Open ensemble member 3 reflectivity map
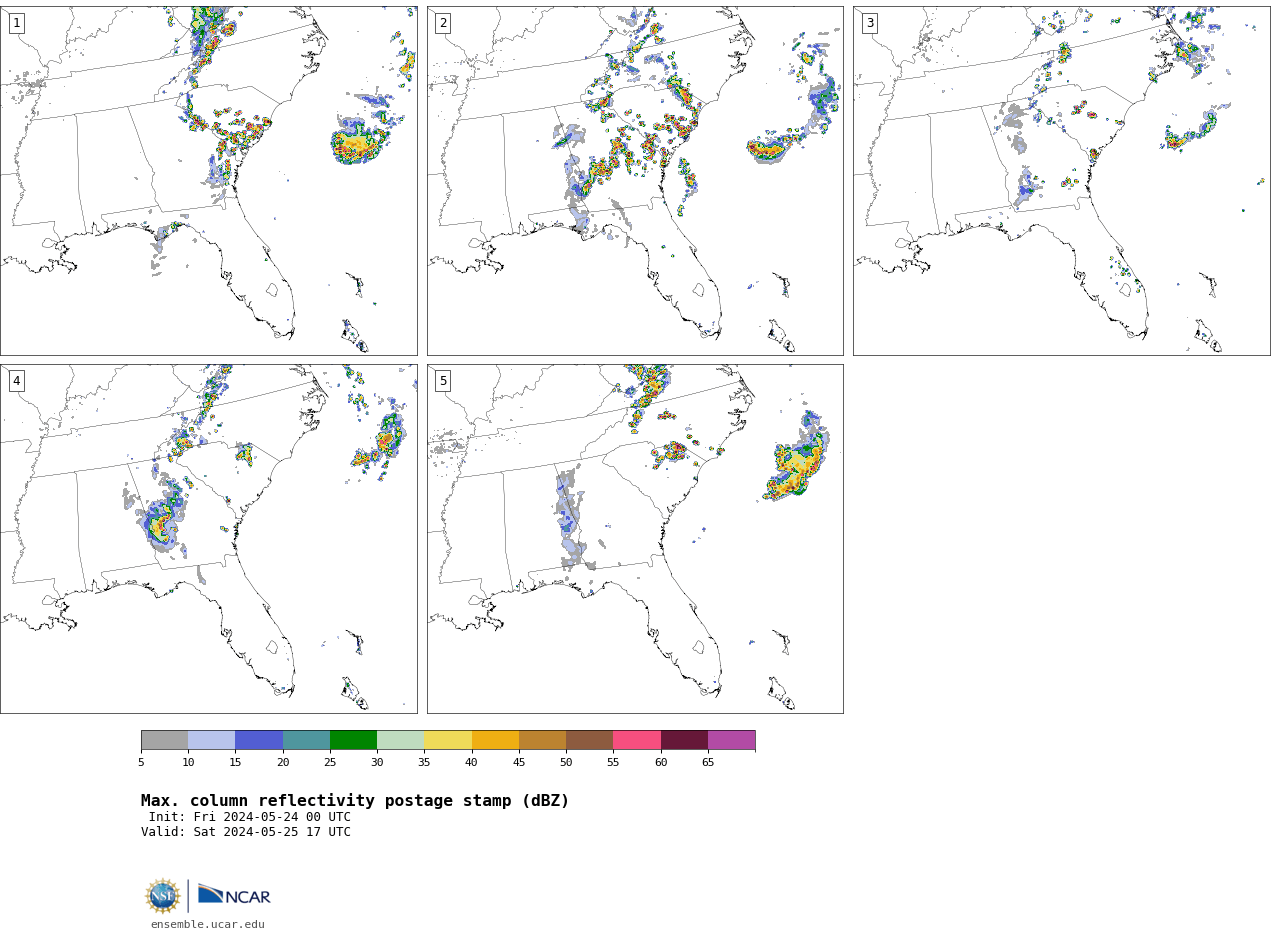This screenshot has height=936, width=1280. (1061, 181)
